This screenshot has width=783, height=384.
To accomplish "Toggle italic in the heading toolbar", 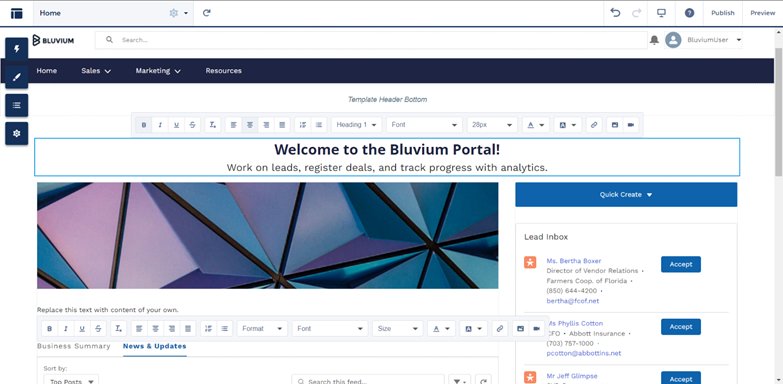I will tap(160, 125).
